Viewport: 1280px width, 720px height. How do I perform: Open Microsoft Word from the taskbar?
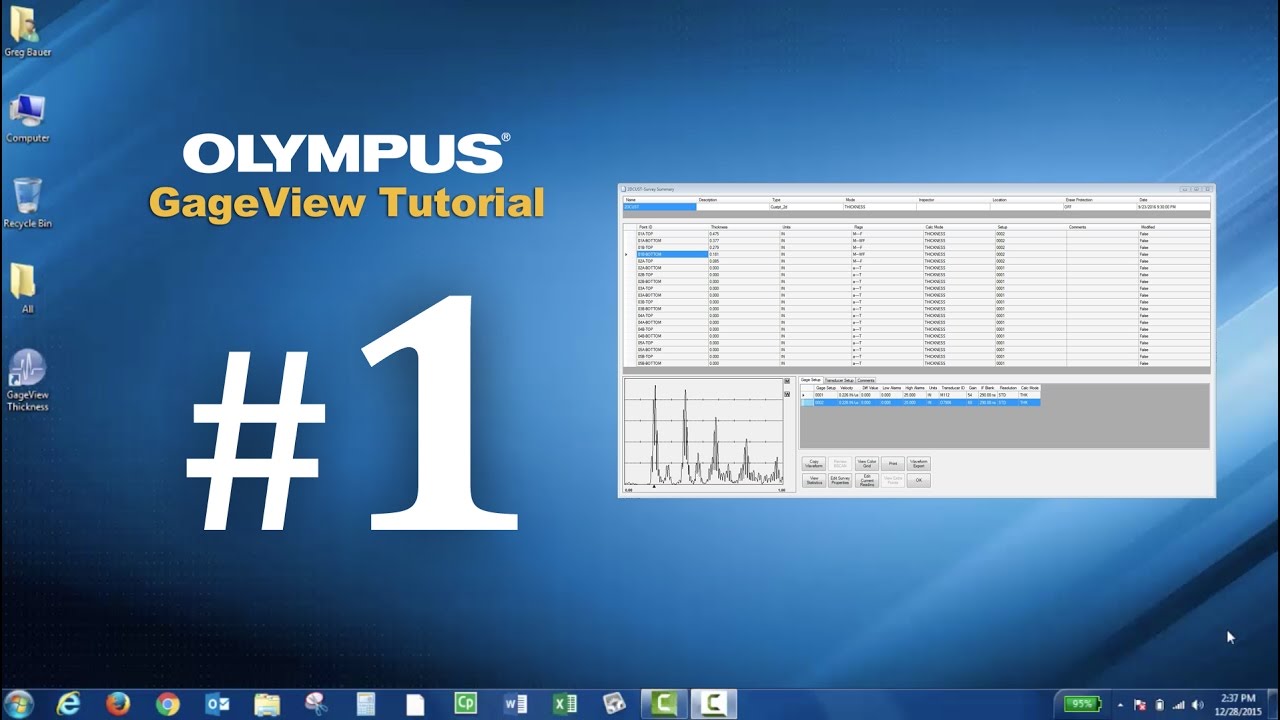515,704
